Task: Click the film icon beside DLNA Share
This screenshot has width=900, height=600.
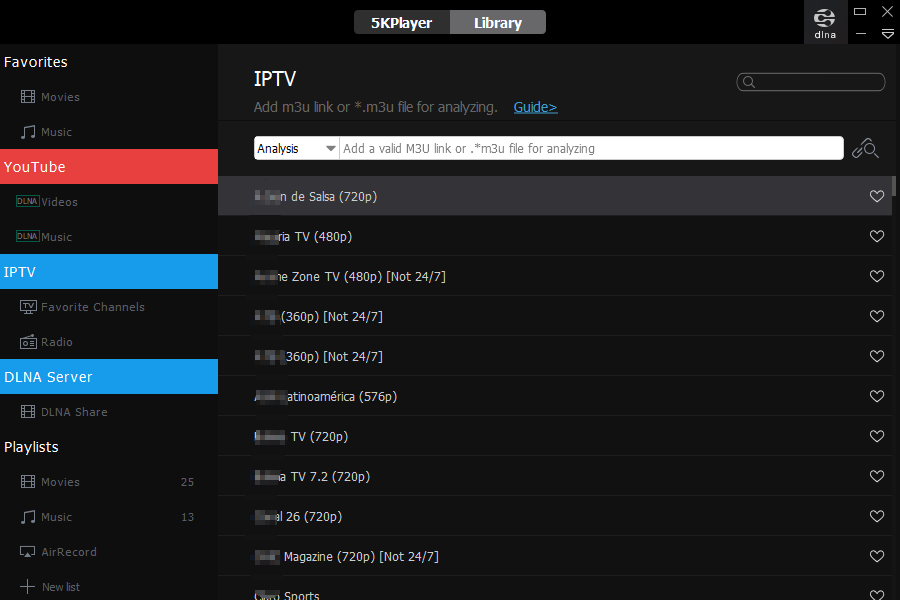Action: (x=28, y=412)
